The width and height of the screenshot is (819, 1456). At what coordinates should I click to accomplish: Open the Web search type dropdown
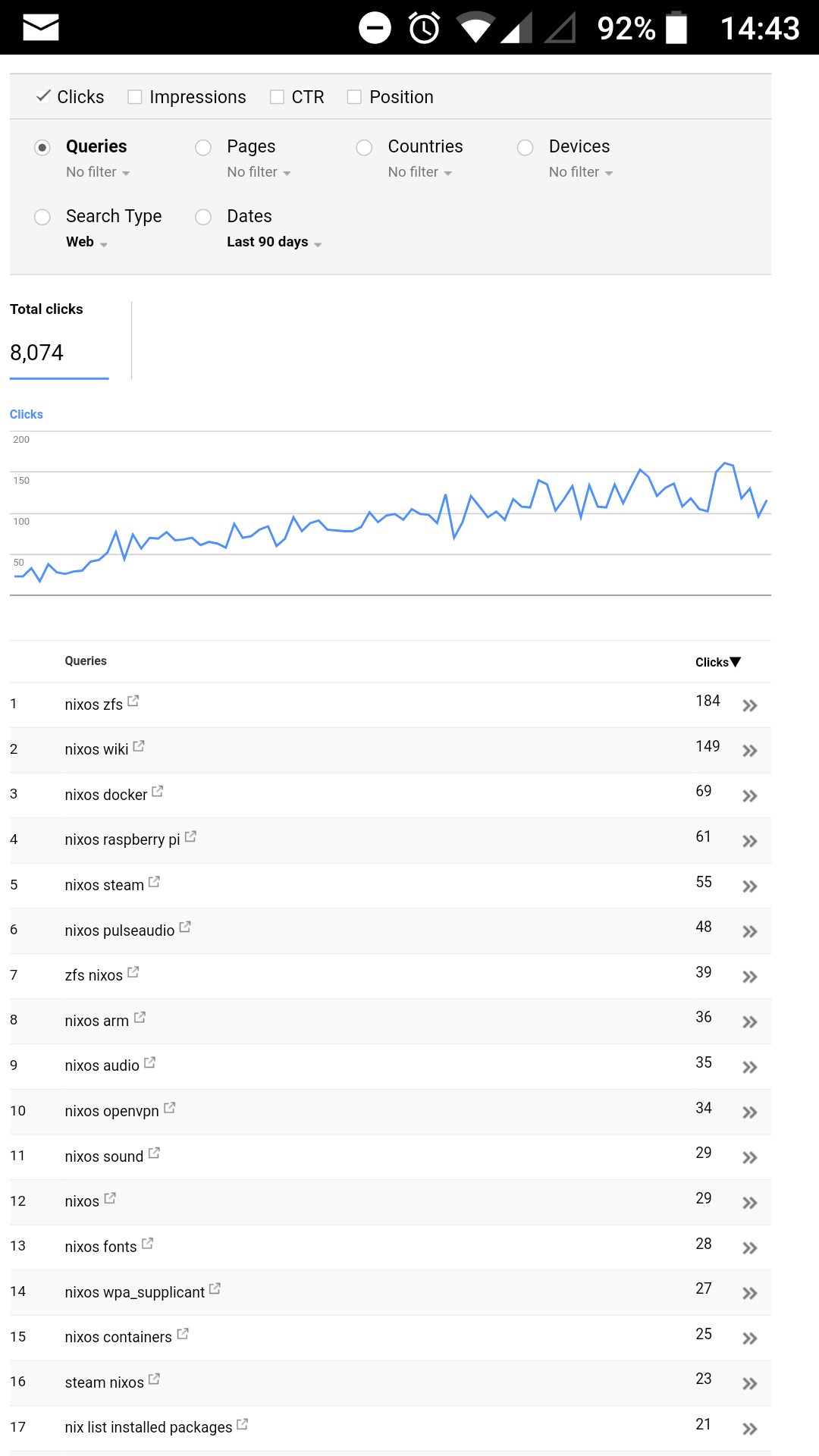point(86,242)
